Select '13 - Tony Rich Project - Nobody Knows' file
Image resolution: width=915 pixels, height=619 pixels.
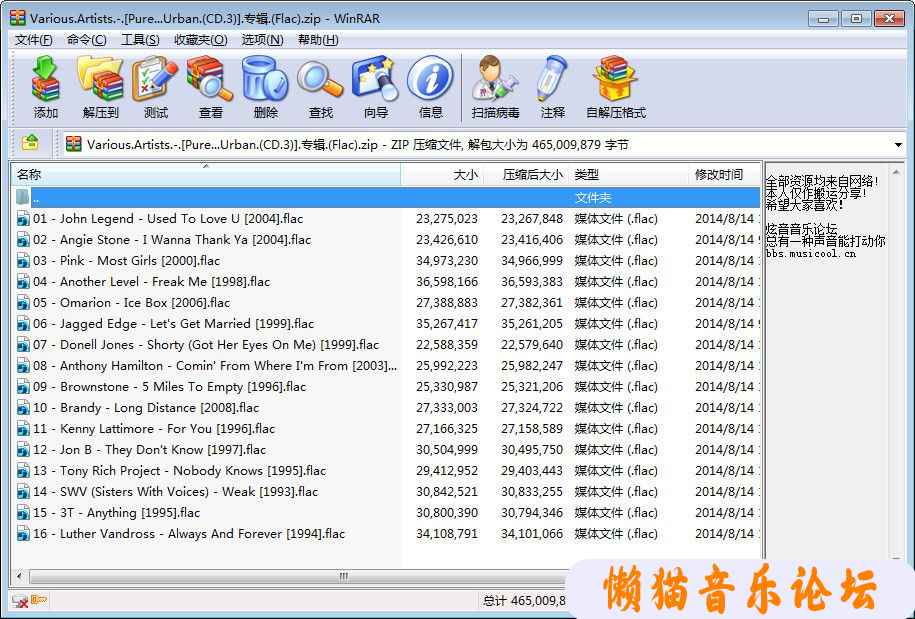[x=387, y=471]
